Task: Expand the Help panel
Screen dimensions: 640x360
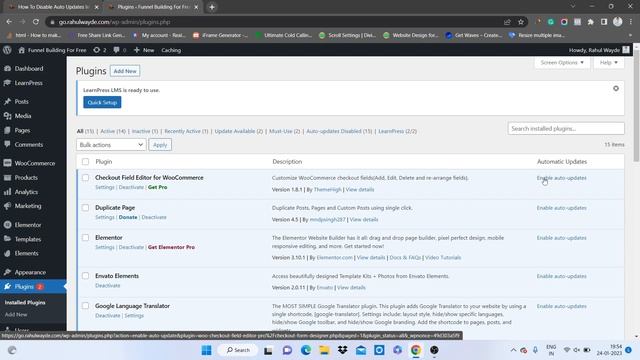Action: point(609,62)
